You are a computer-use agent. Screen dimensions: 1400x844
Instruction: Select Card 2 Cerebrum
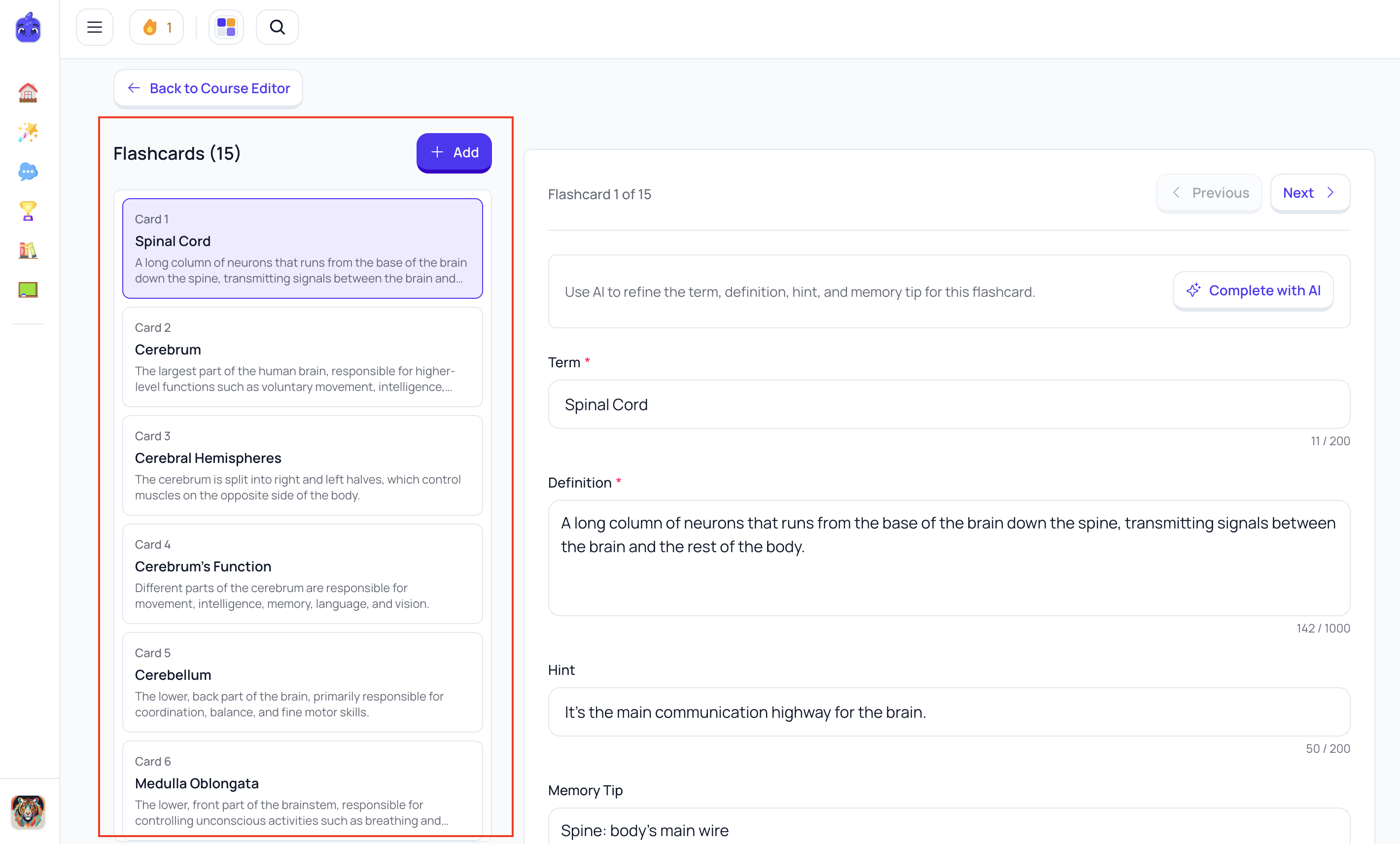tap(302, 357)
